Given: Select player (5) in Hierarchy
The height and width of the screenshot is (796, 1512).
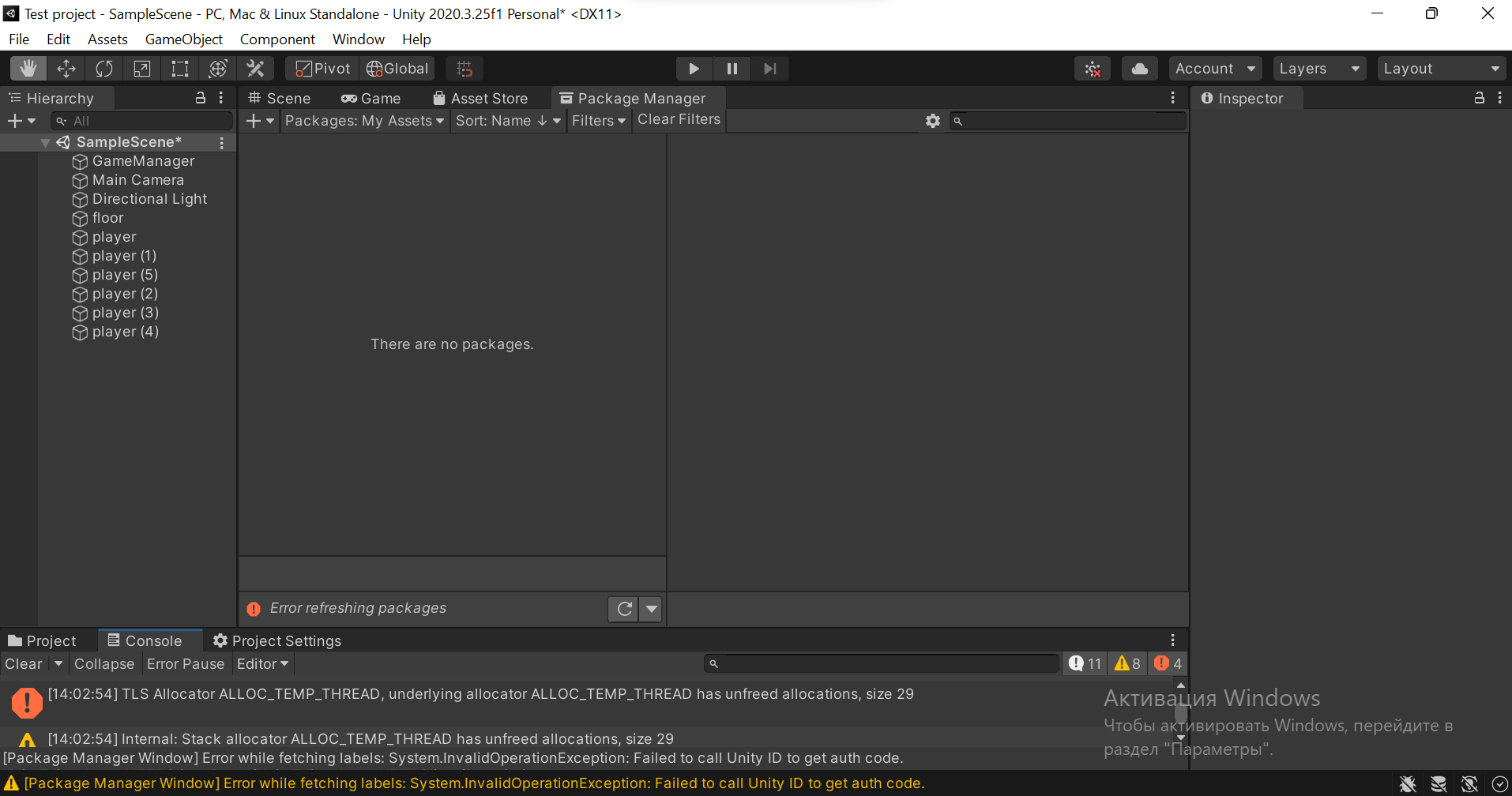Looking at the screenshot, I should pyautogui.click(x=115, y=275).
